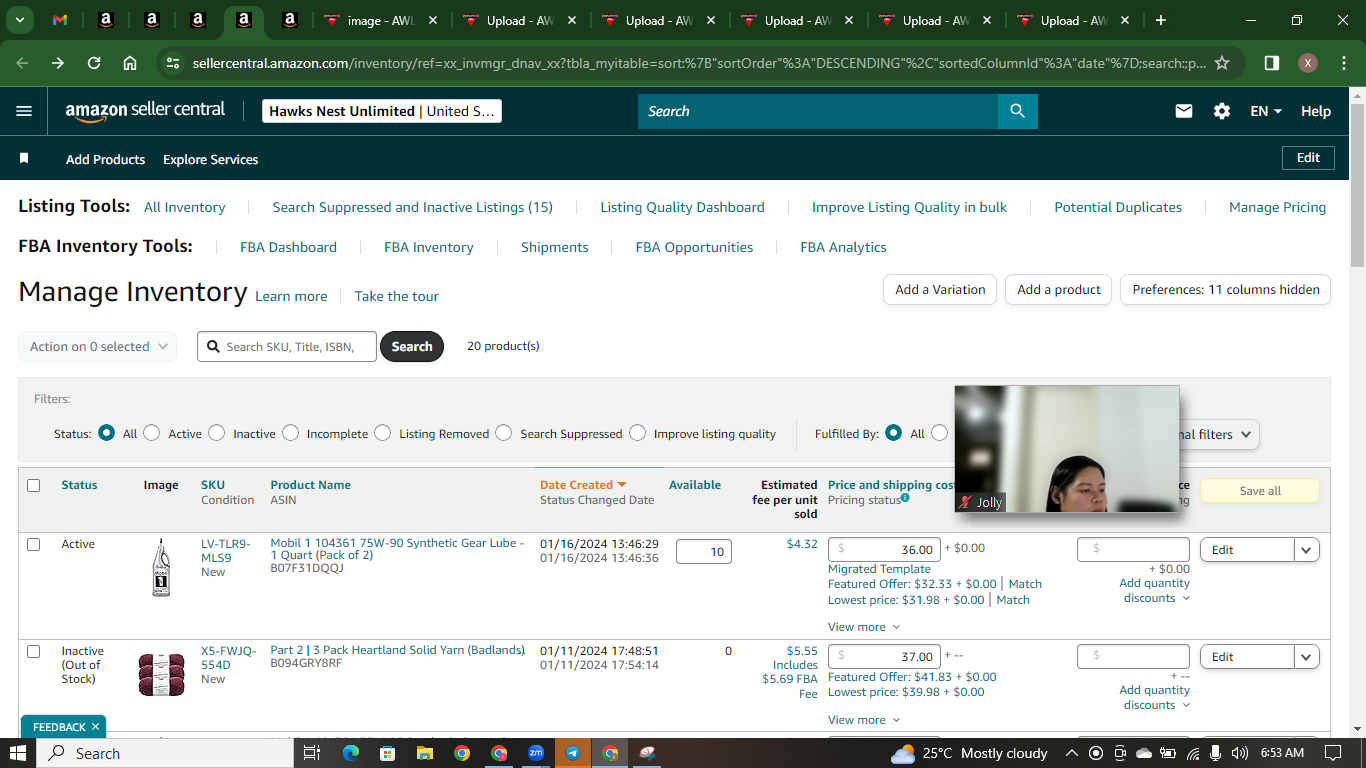Click the Mobil 1 Gear Lube product thumbnail
Image resolution: width=1366 pixels, height=768 pixels.
point(161,568)
